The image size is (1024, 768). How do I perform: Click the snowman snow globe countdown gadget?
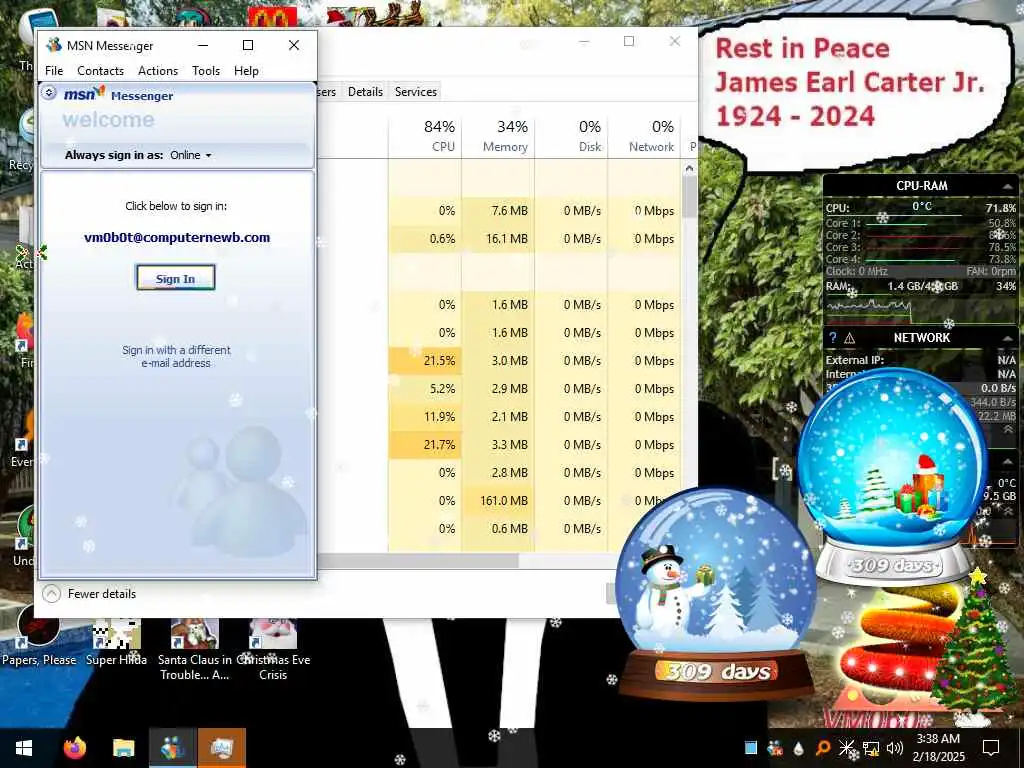[x=716, y=594]
